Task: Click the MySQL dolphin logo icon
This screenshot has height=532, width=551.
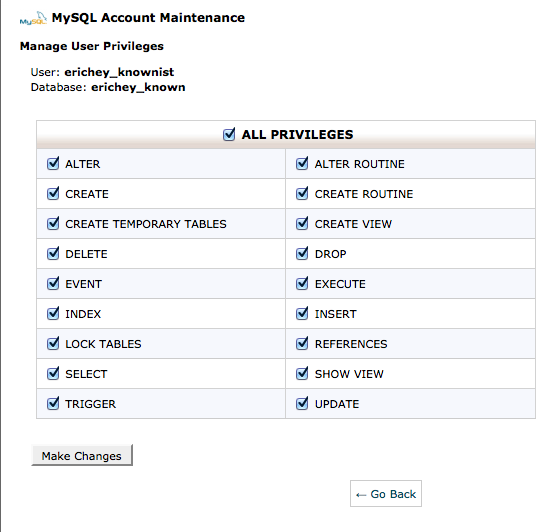Action: [33, 18]
